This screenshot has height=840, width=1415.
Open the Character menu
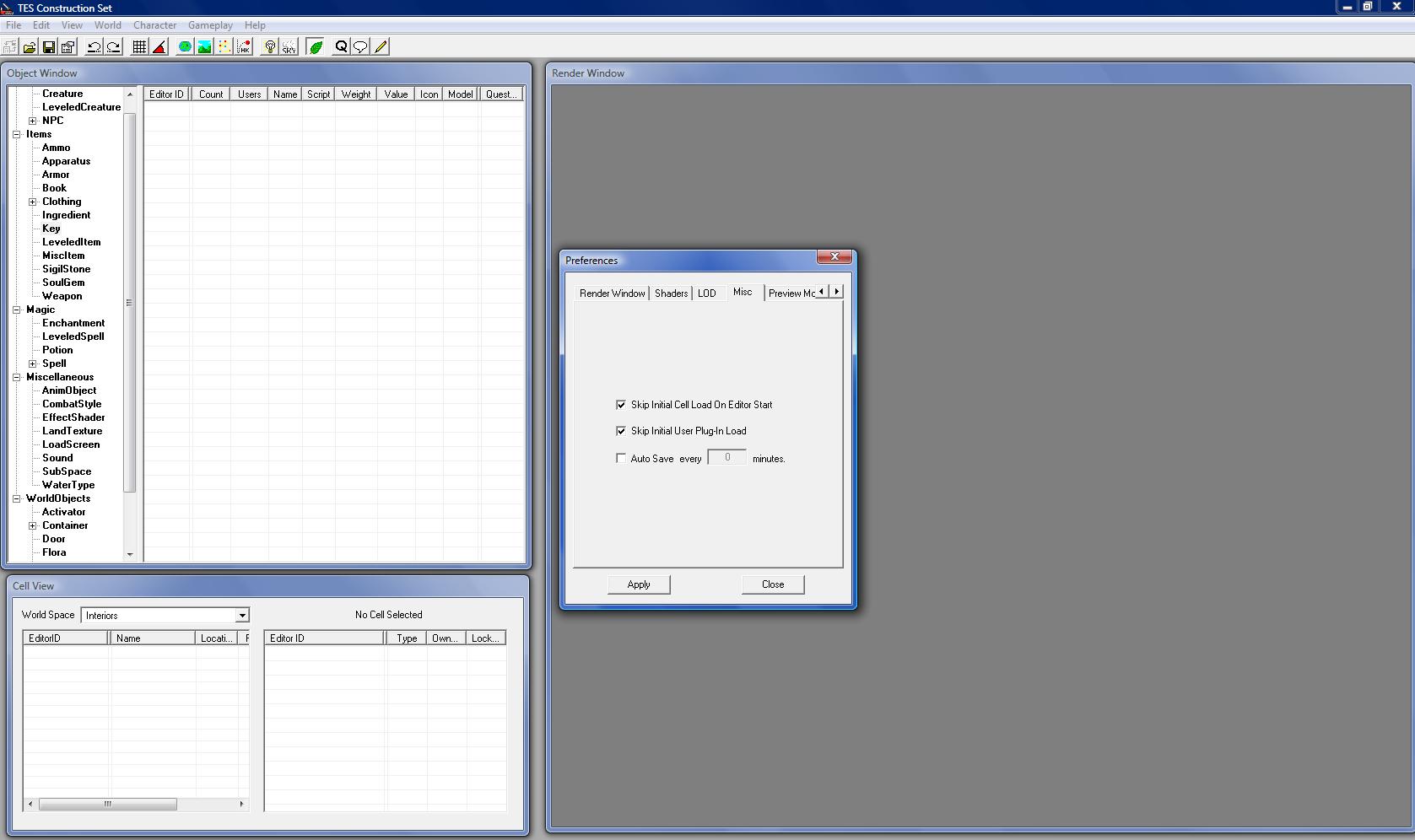coord(155,25)
